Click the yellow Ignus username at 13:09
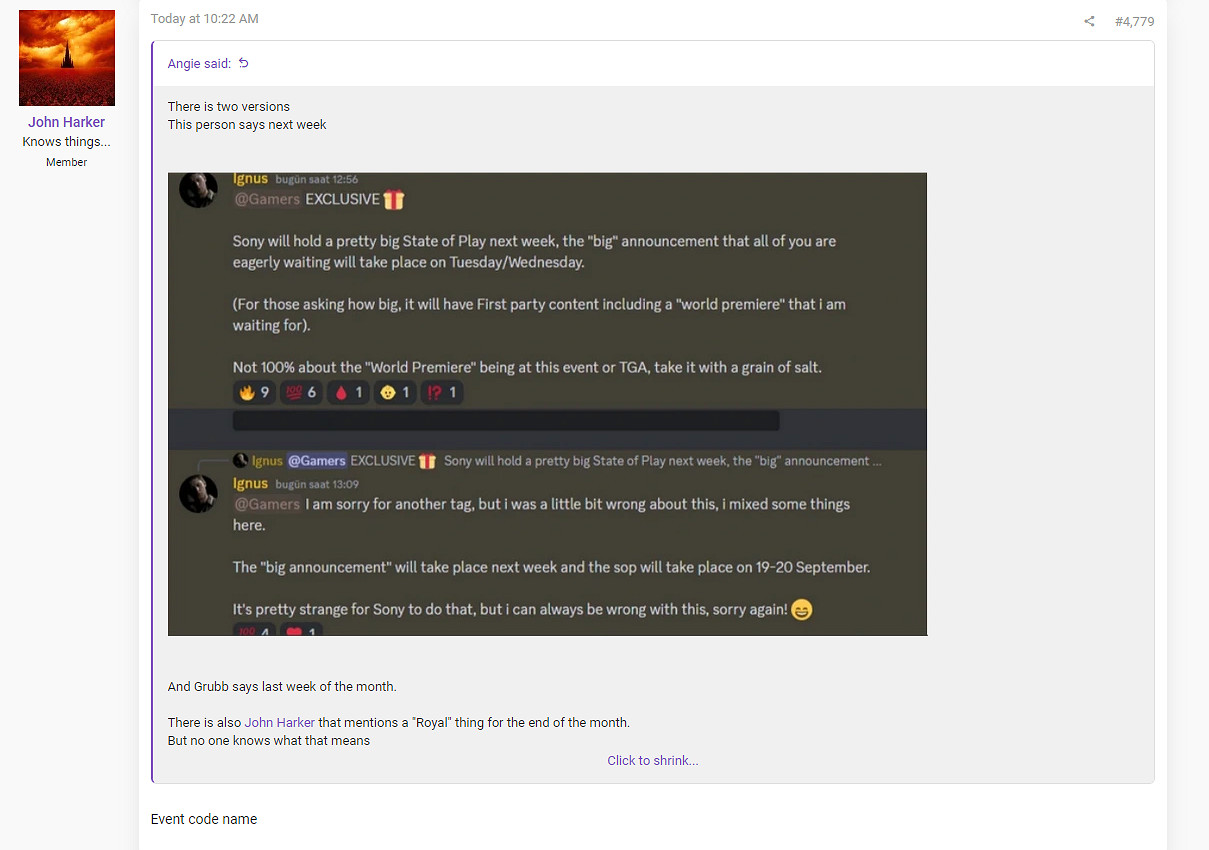1209x850 pixels. (250, 483)
